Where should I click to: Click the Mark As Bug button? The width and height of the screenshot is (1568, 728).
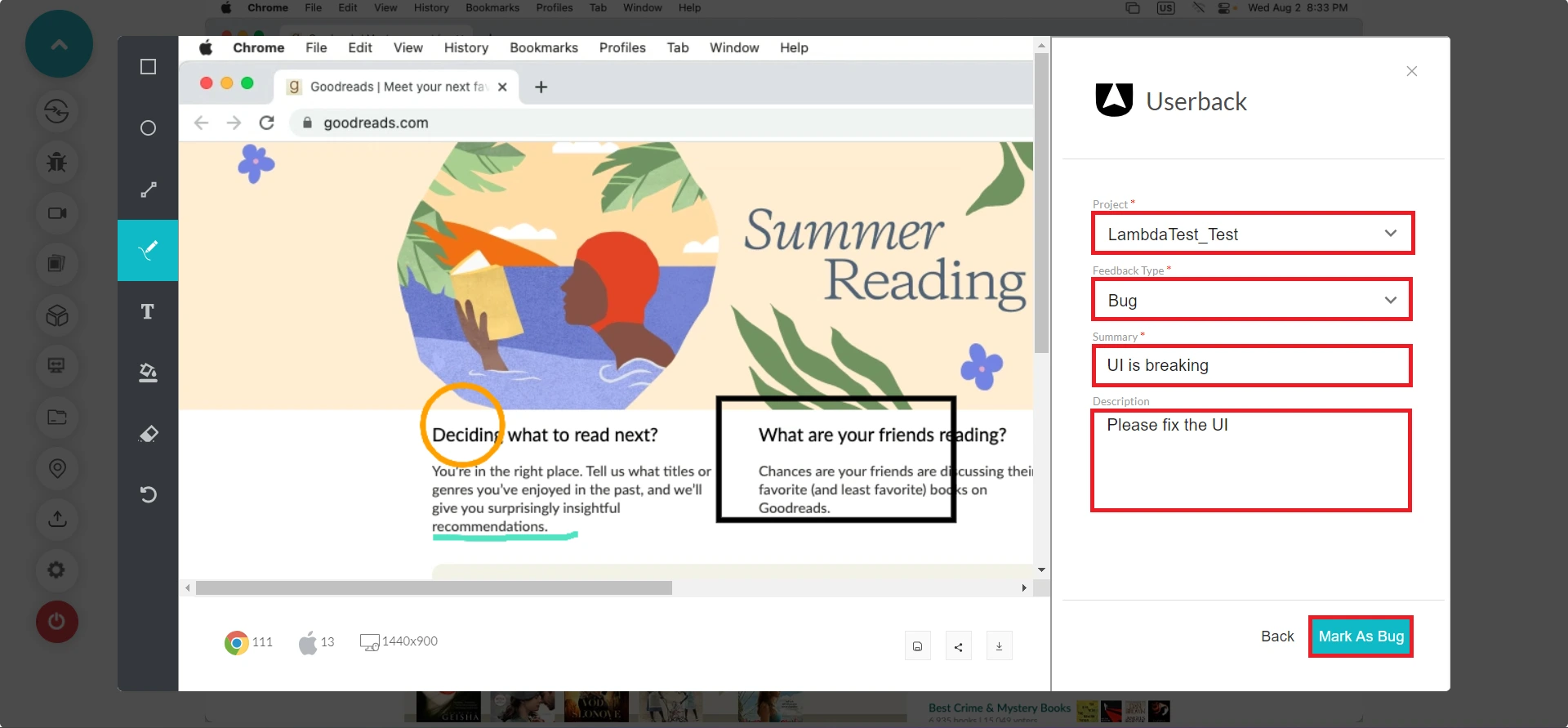click(1361, 636)
